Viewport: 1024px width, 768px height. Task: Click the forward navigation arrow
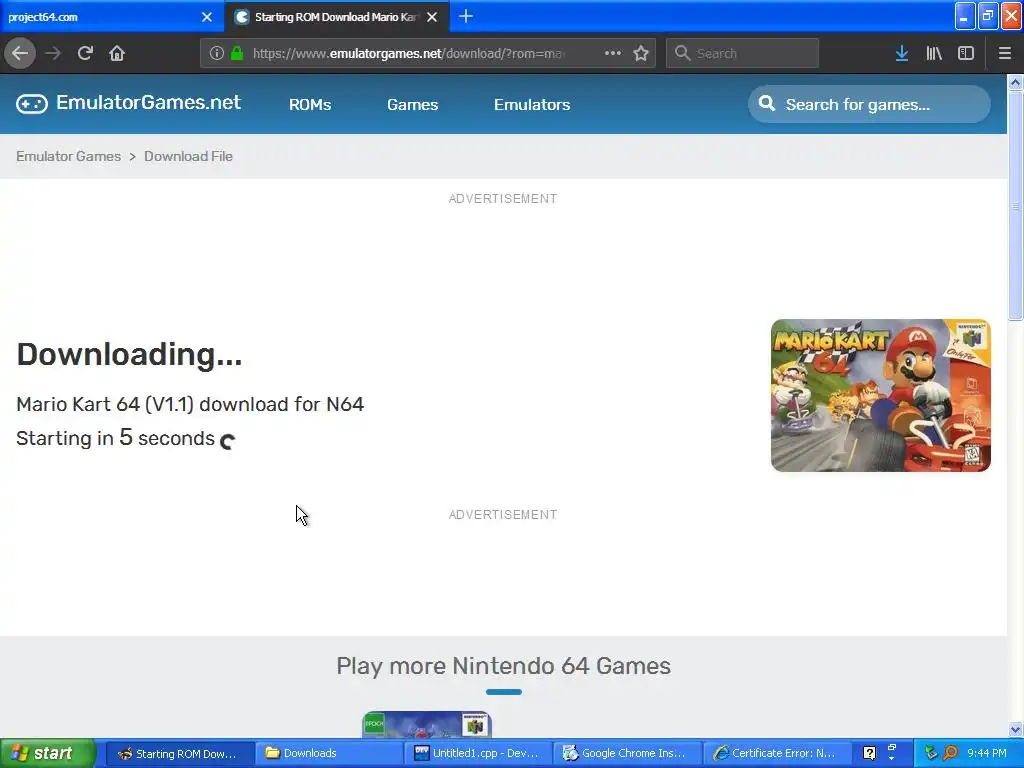pyautogui.click(x=53, y=53)
